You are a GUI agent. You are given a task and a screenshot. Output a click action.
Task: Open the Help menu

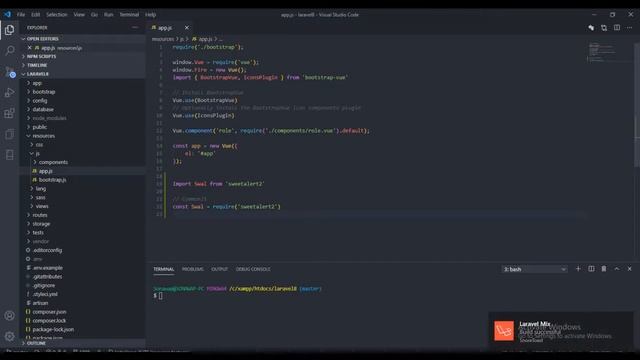[151, 15]
